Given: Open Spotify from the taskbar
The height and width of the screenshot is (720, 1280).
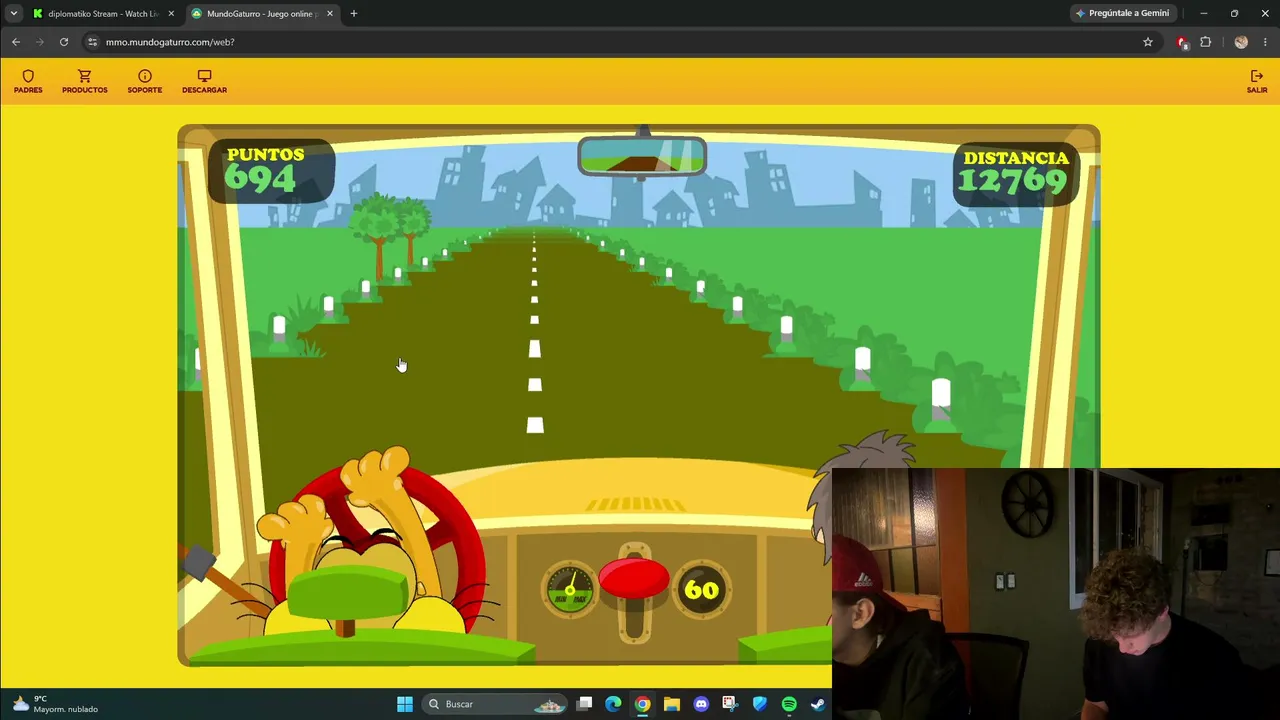Looking at the screenshot, I should tap(789, 704).
